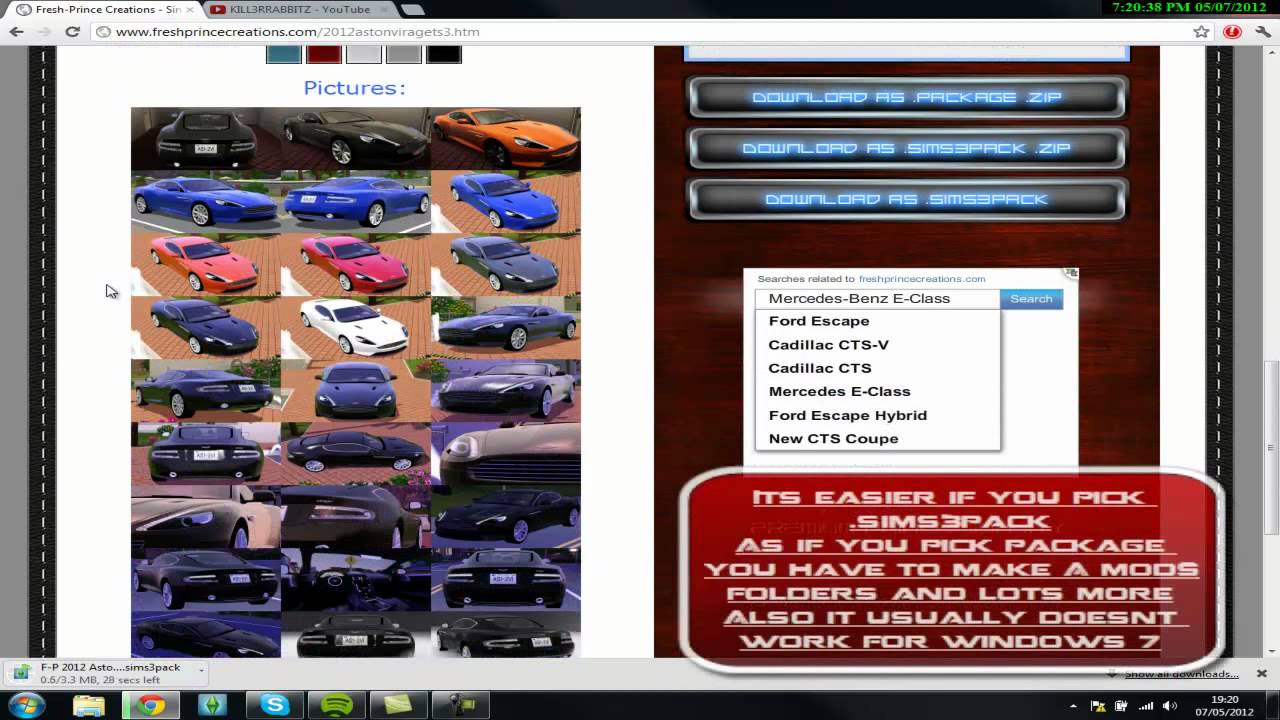Open Windows Explorer from taskbar

click(88, 706)
